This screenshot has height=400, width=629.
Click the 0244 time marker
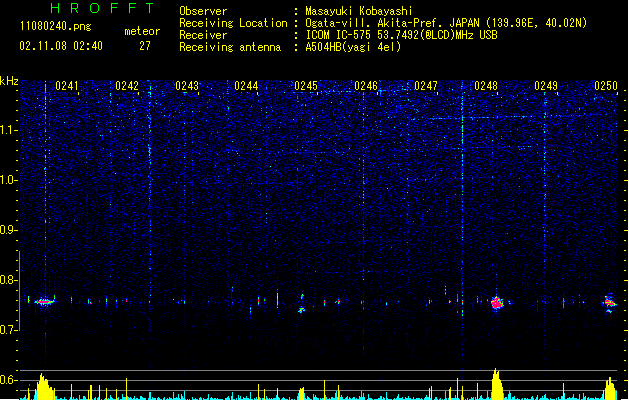click(246, 86)
